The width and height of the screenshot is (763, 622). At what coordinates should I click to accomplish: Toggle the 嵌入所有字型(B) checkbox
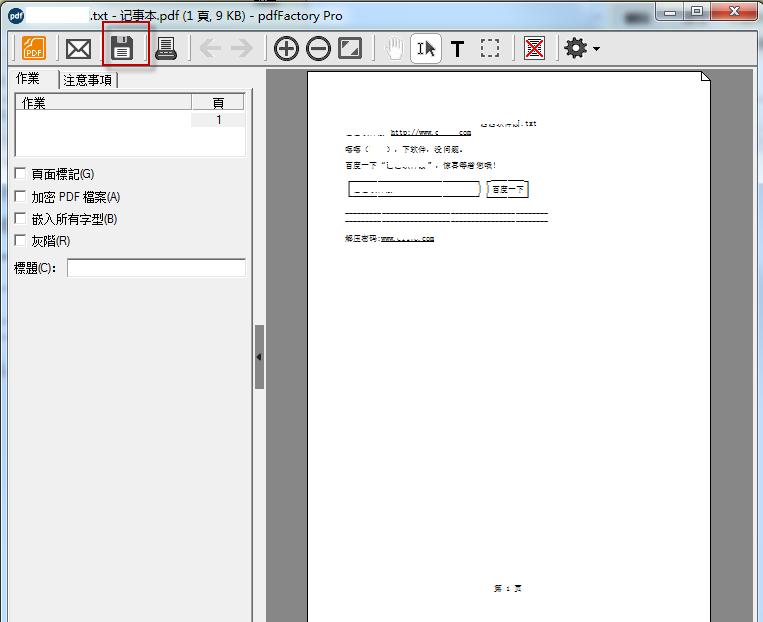point(21,218)
